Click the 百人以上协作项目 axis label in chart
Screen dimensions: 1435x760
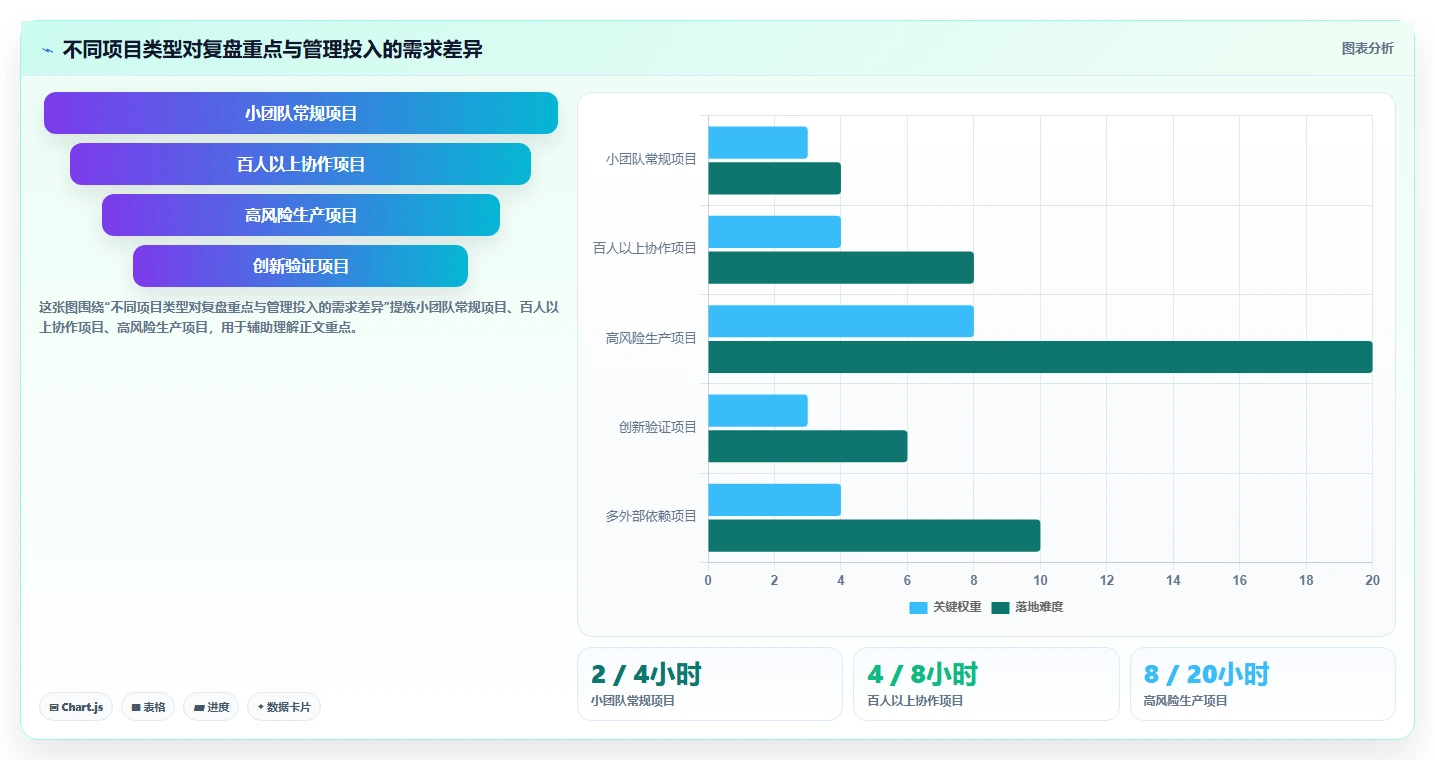[x=645, y=249]
